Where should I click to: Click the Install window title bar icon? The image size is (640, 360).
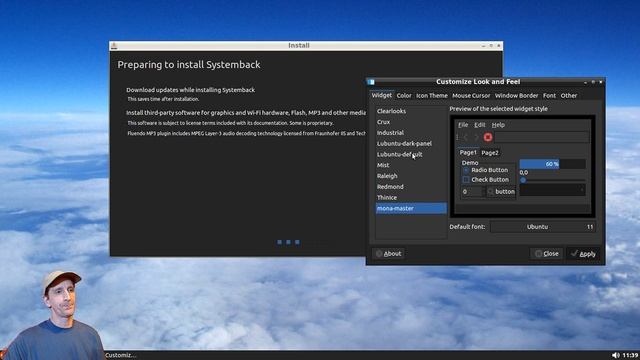click(x=114, y=46)
